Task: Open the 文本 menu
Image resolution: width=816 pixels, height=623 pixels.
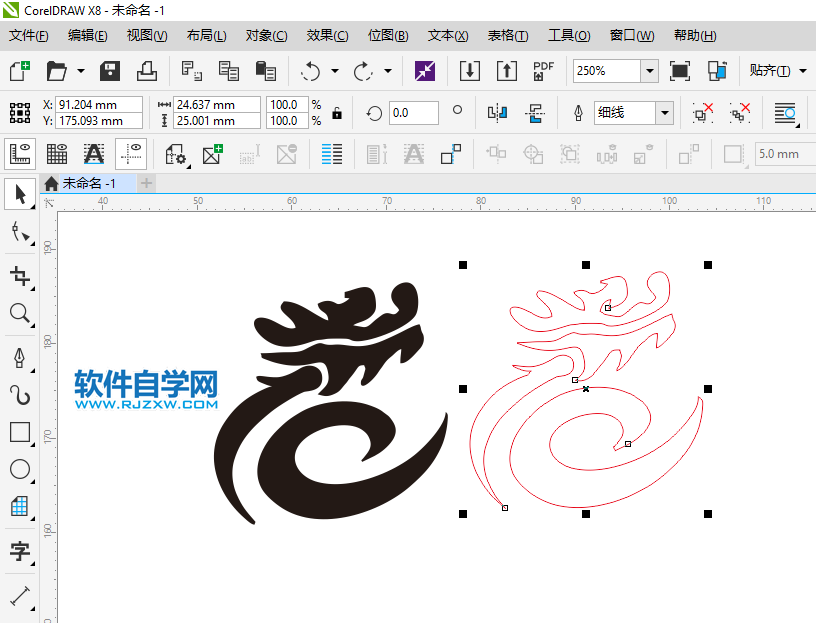Action: click(447, 35)
